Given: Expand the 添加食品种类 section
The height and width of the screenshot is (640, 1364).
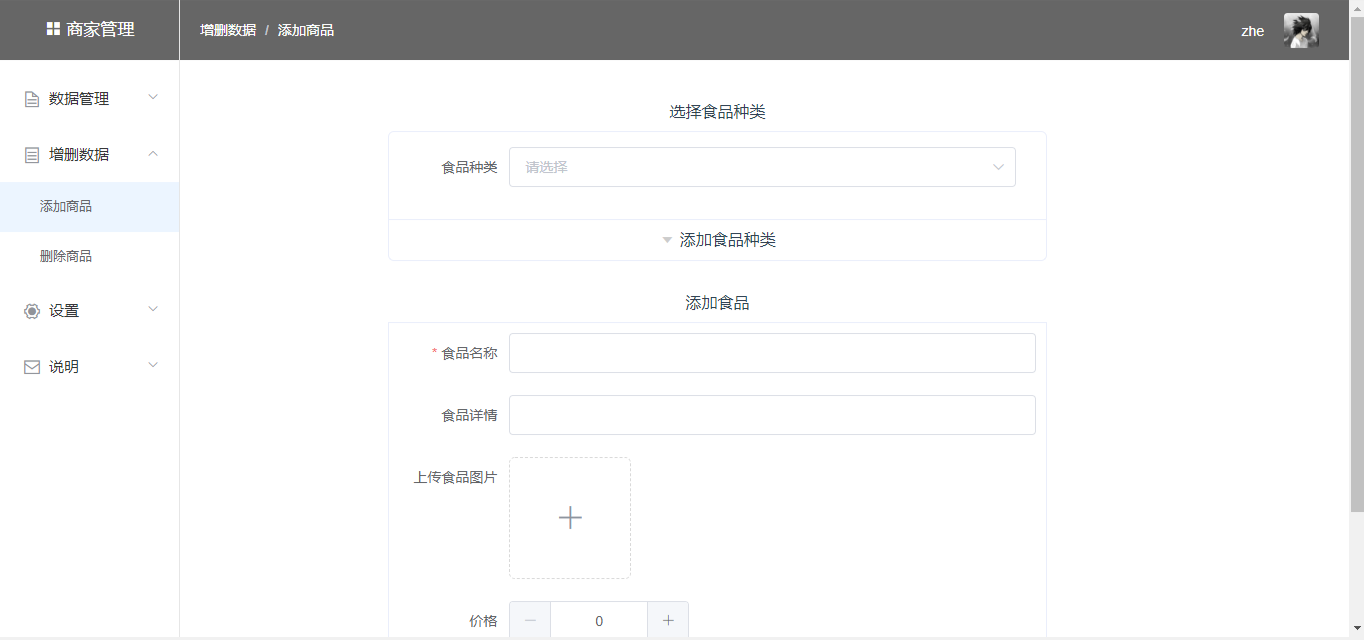Looking at the screenshot, I should [716, 240].
